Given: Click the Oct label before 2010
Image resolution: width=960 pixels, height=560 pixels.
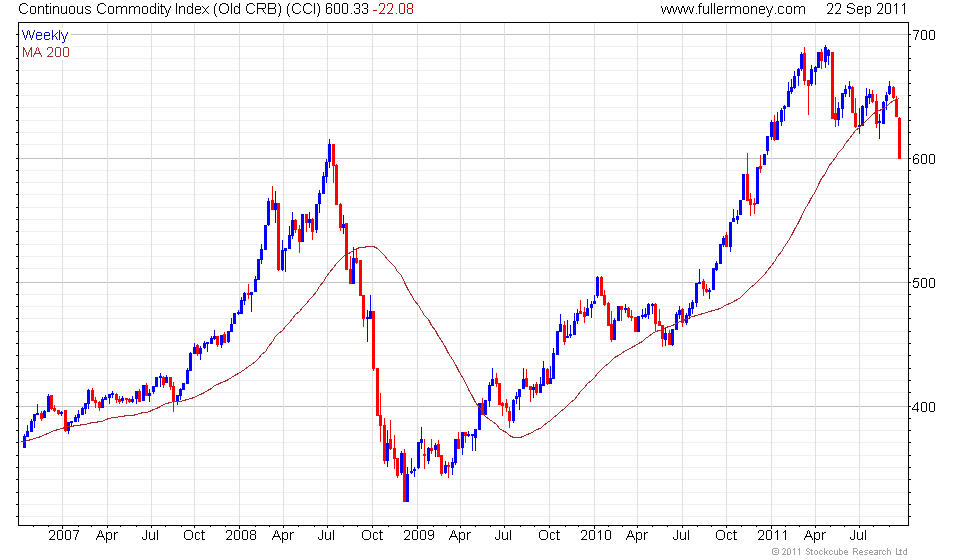Looking at the screenshot, I should pyautogui.click(x=549, y=536).
